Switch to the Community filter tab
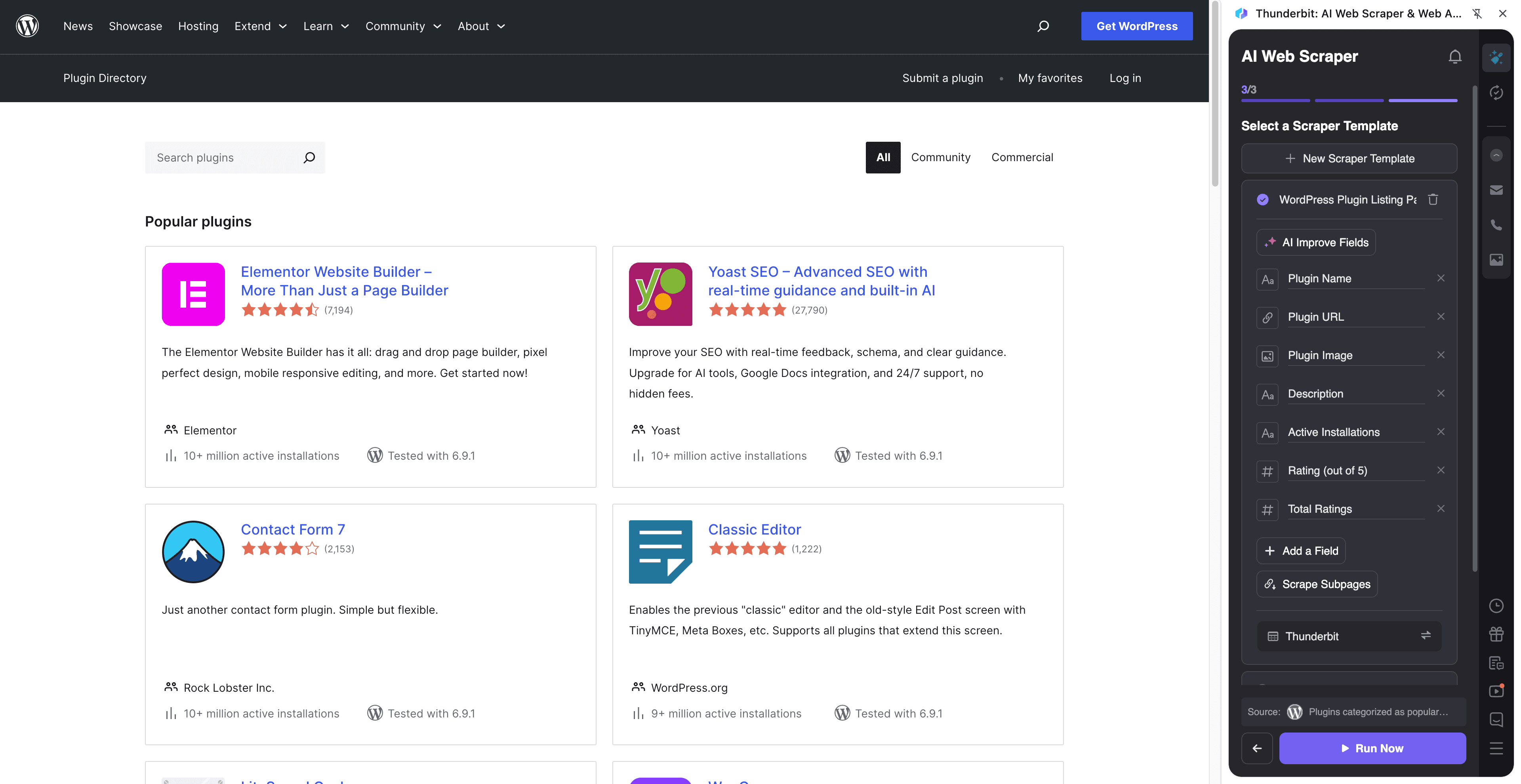This screenshot has height=784, width=1521. 941,157
